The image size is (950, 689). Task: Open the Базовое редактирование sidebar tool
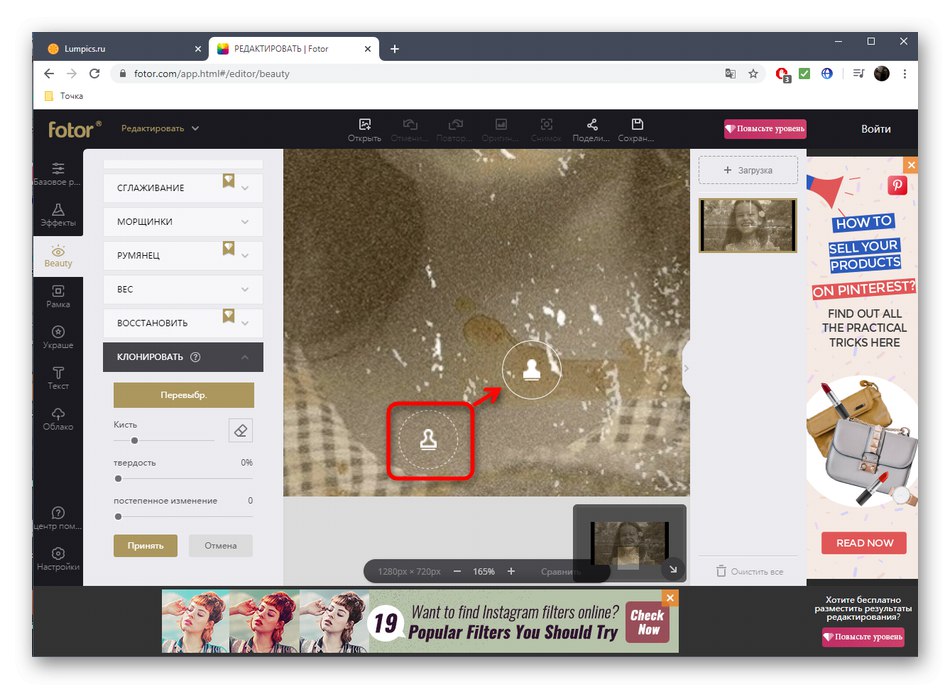click(58, 174)
